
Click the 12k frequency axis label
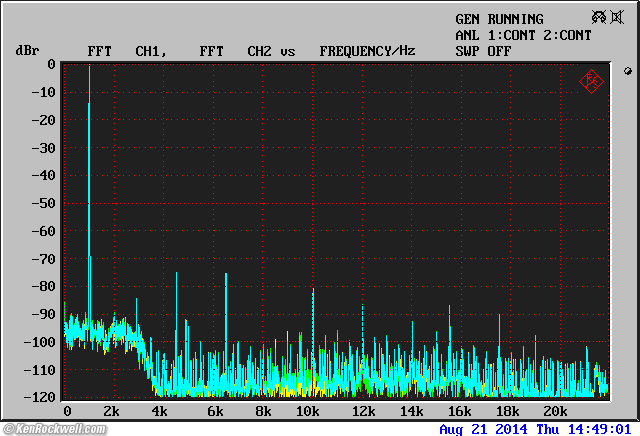[364, 411]
